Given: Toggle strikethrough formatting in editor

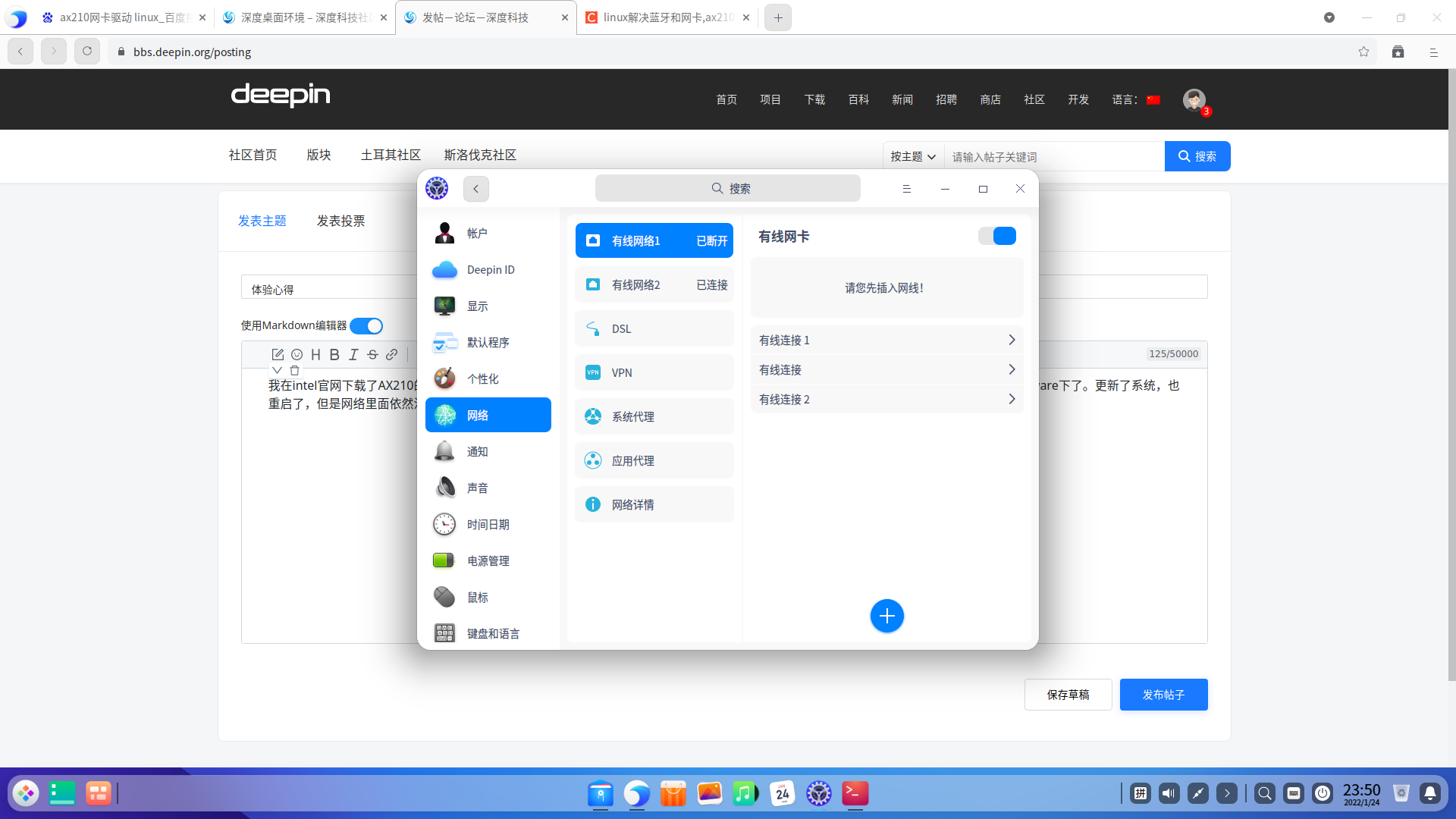Looking at the screenshot, I should pos(372,354).
